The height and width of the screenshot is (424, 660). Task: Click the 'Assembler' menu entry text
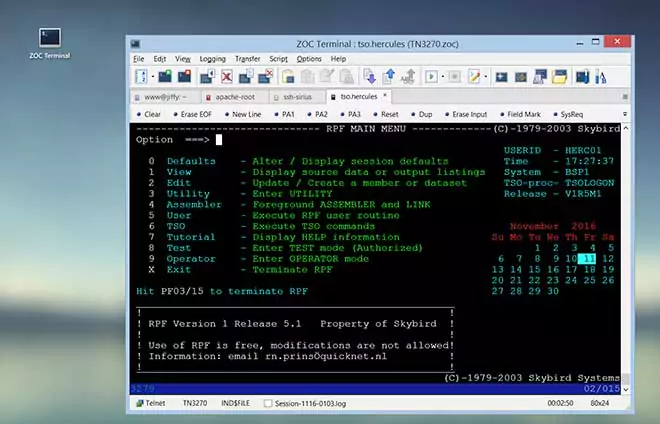[x=194, y=205]
